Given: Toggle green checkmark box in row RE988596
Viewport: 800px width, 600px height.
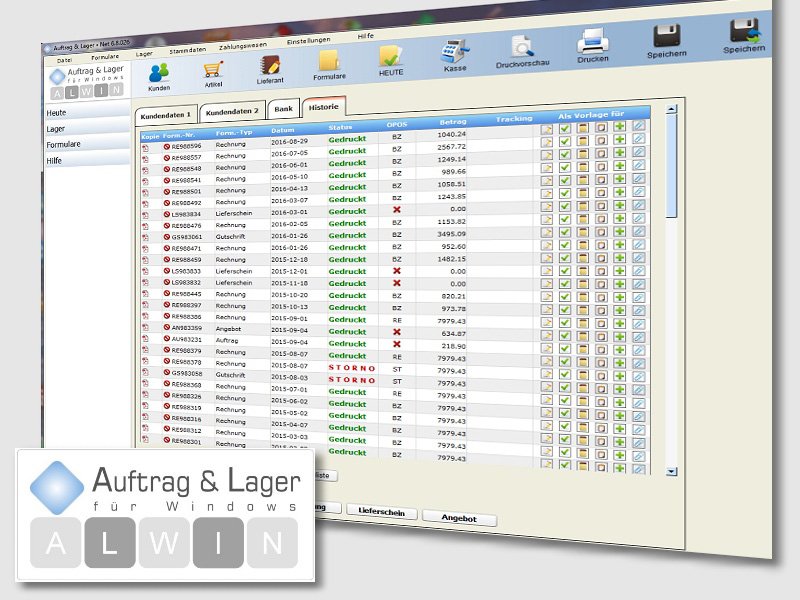Looking at the screenshot, I should pos(565,128).
